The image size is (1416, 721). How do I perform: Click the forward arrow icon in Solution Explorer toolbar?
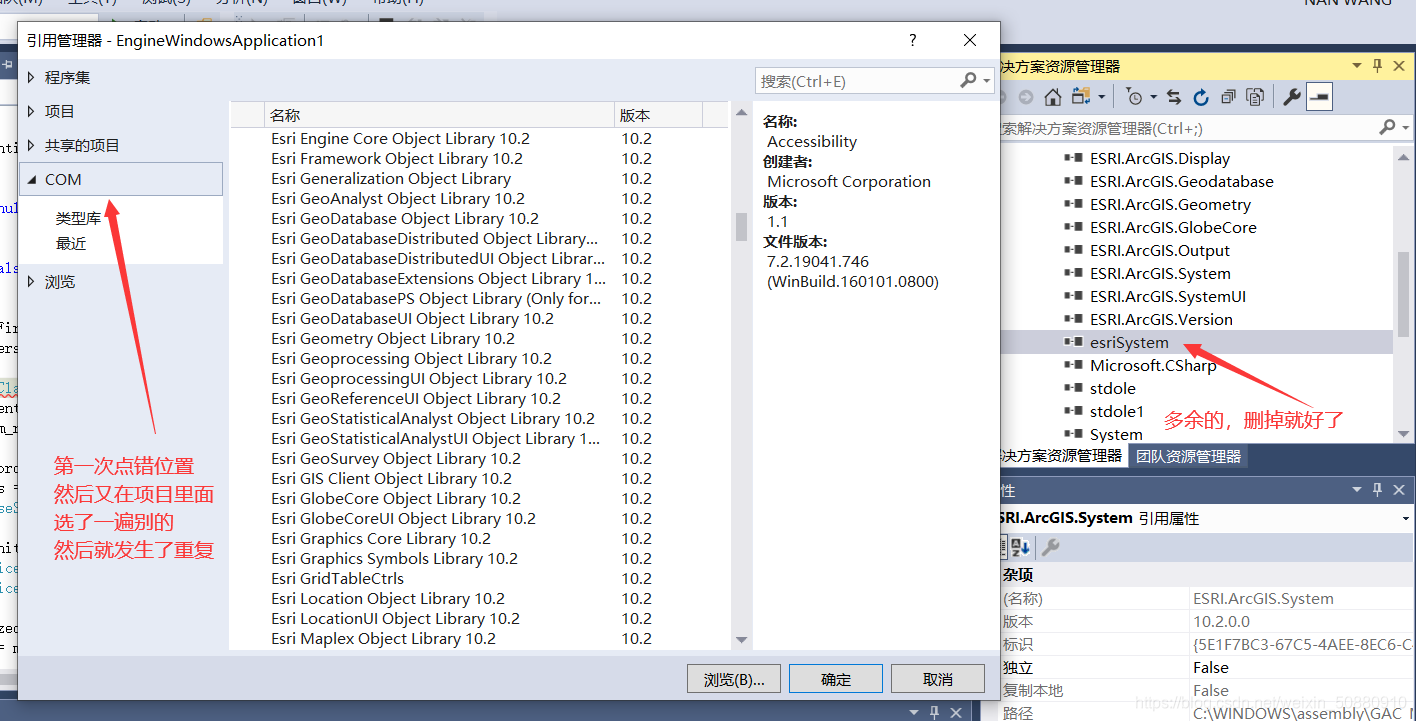pyautogui.click(x=1026, y=97)
